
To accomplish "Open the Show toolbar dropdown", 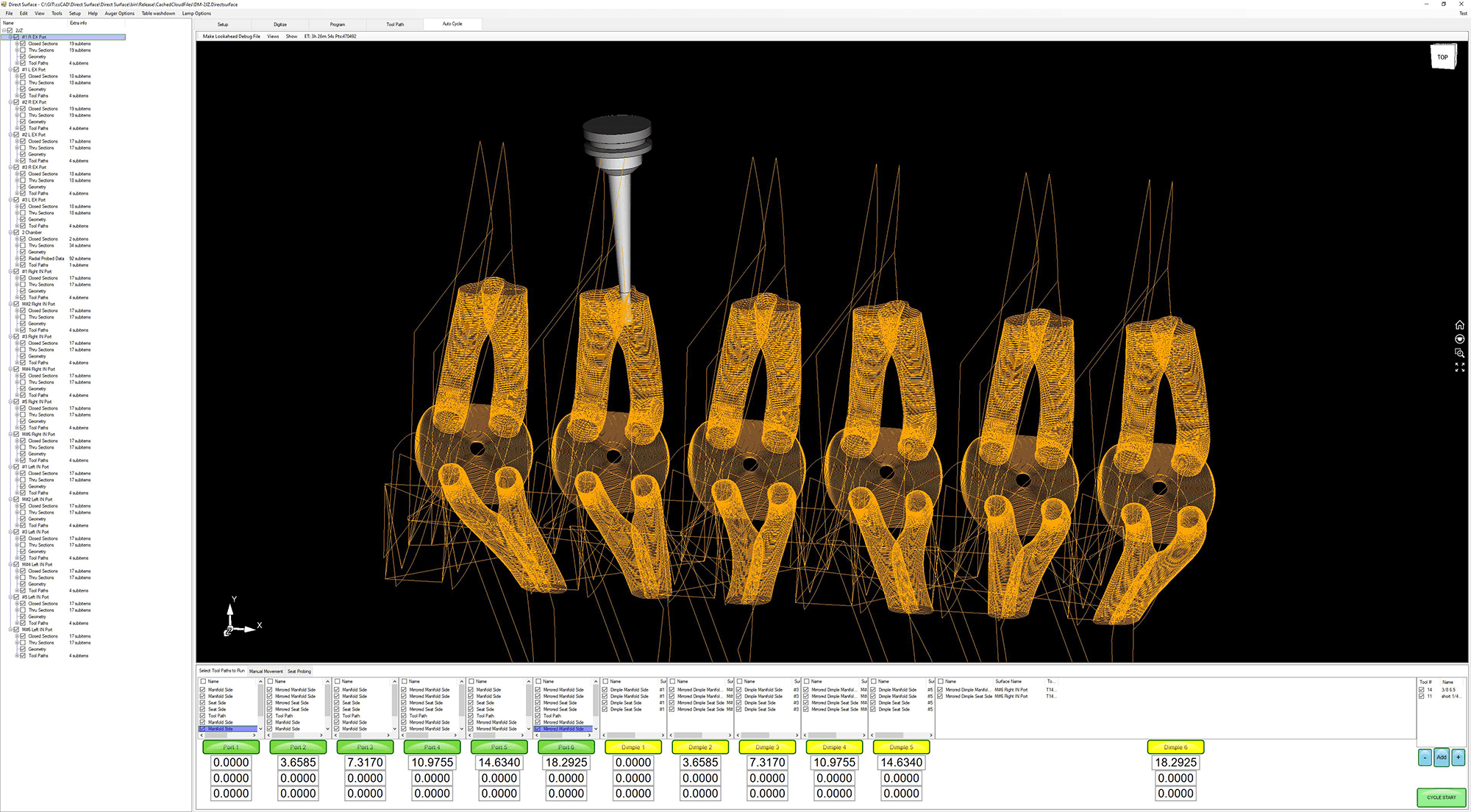I will pyautogui.click(x=291, y=36).
